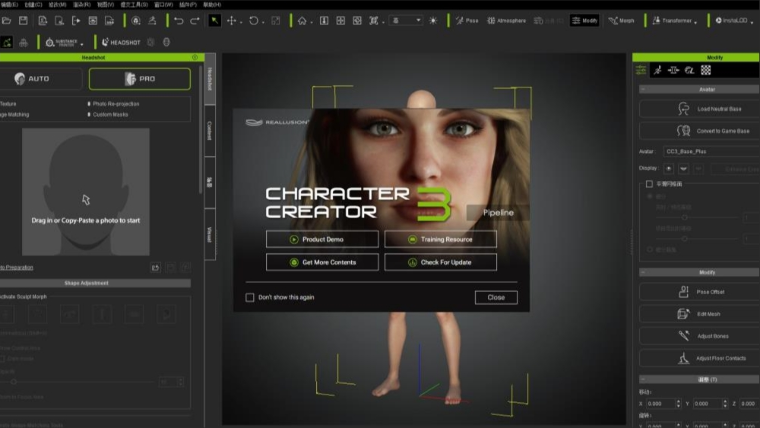This screenshot has height=428, width=760.
Task: Click the Substance Painter toolbar icon
Action: tap(61, 43)
